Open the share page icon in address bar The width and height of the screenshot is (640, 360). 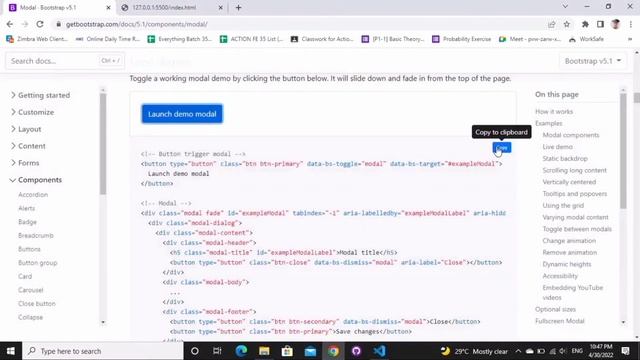click(552, 24)
